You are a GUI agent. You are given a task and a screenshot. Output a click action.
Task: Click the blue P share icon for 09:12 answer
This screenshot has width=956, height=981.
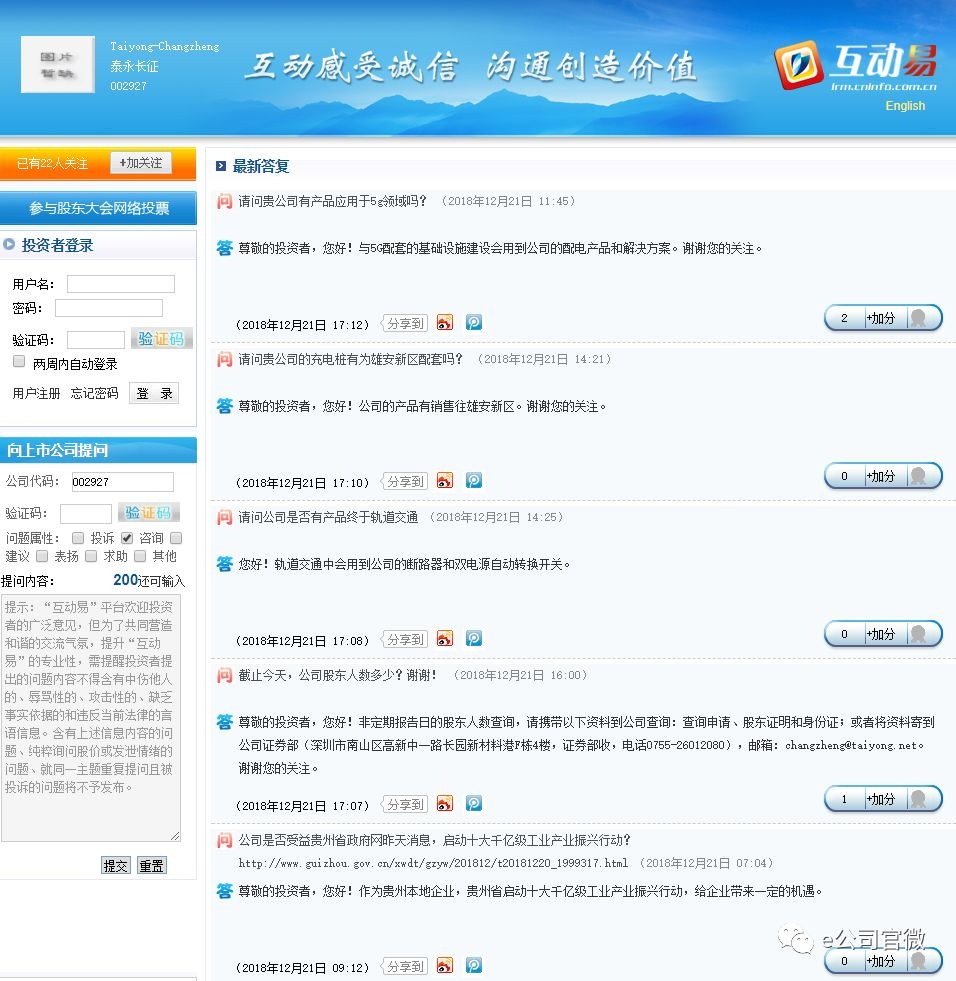pos(474,965)
